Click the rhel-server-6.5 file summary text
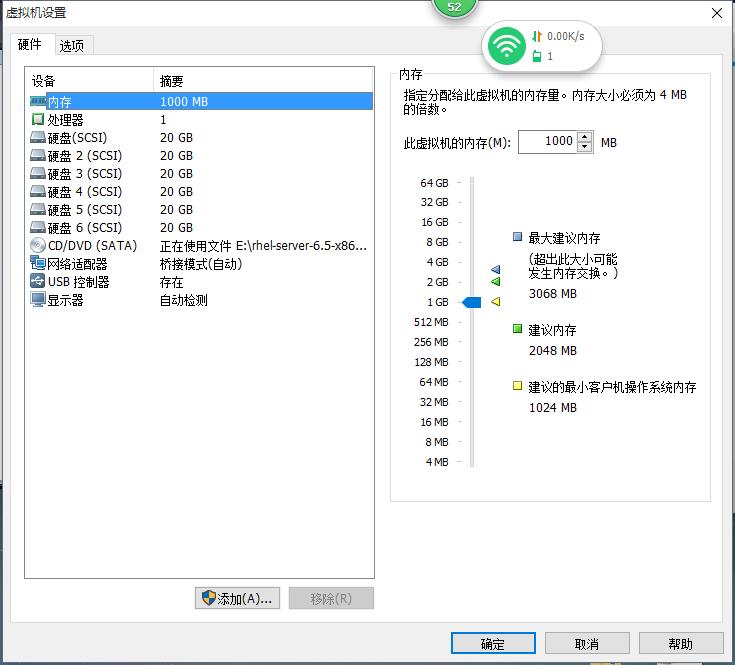Image resolution: width=735 pixels, height=665 pixels. coord(263,246)
